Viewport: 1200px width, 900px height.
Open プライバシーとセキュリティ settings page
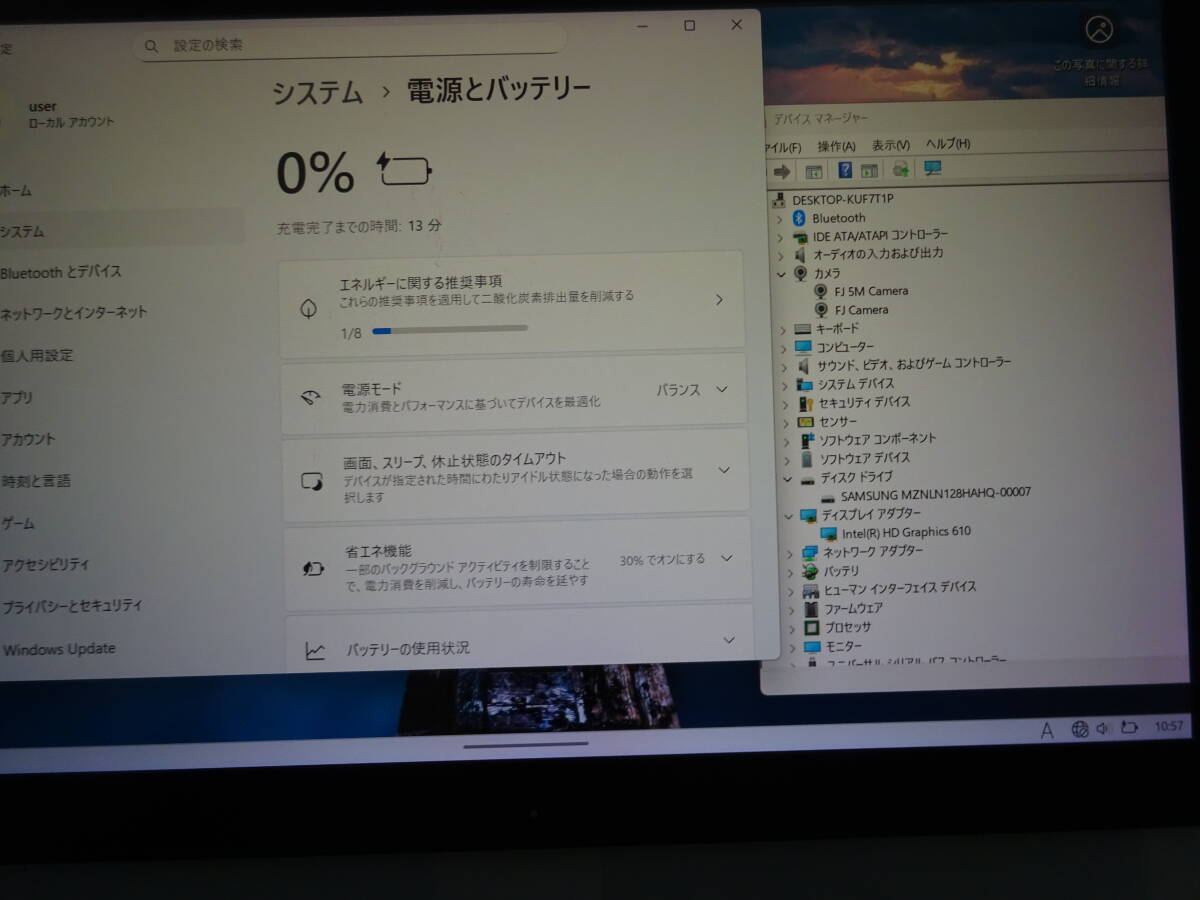[71, 606]
